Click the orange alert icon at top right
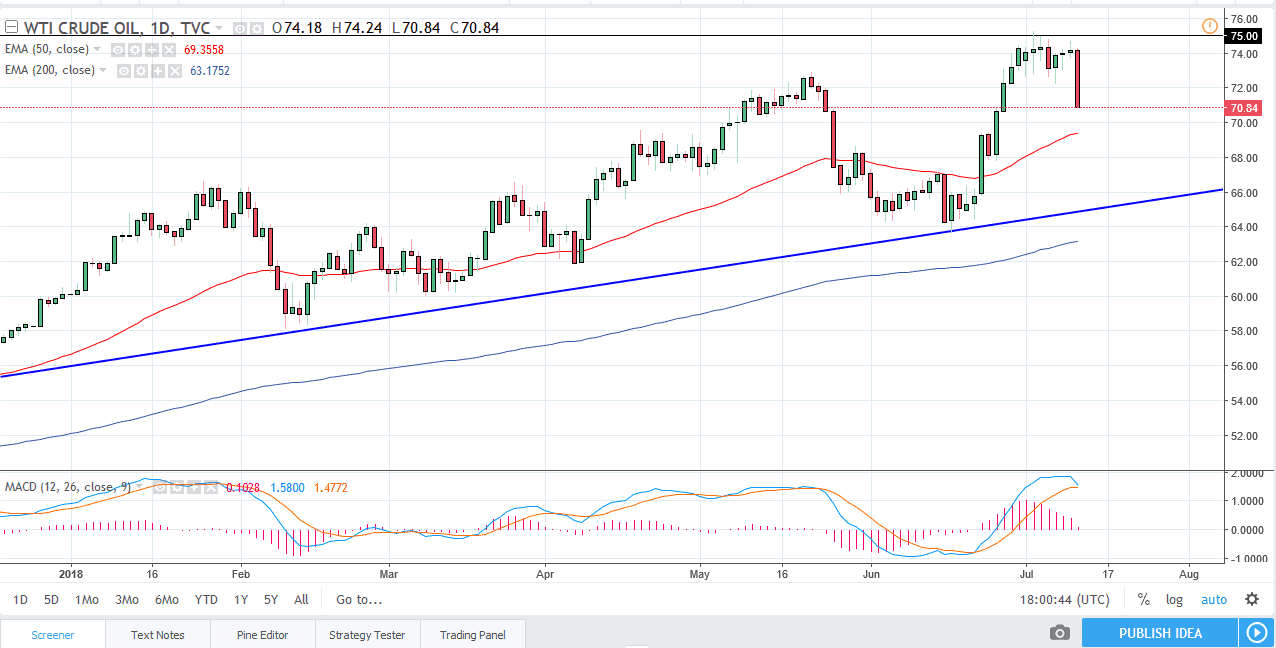This screenshot has height=648, width=1276. click(1209, 25)
